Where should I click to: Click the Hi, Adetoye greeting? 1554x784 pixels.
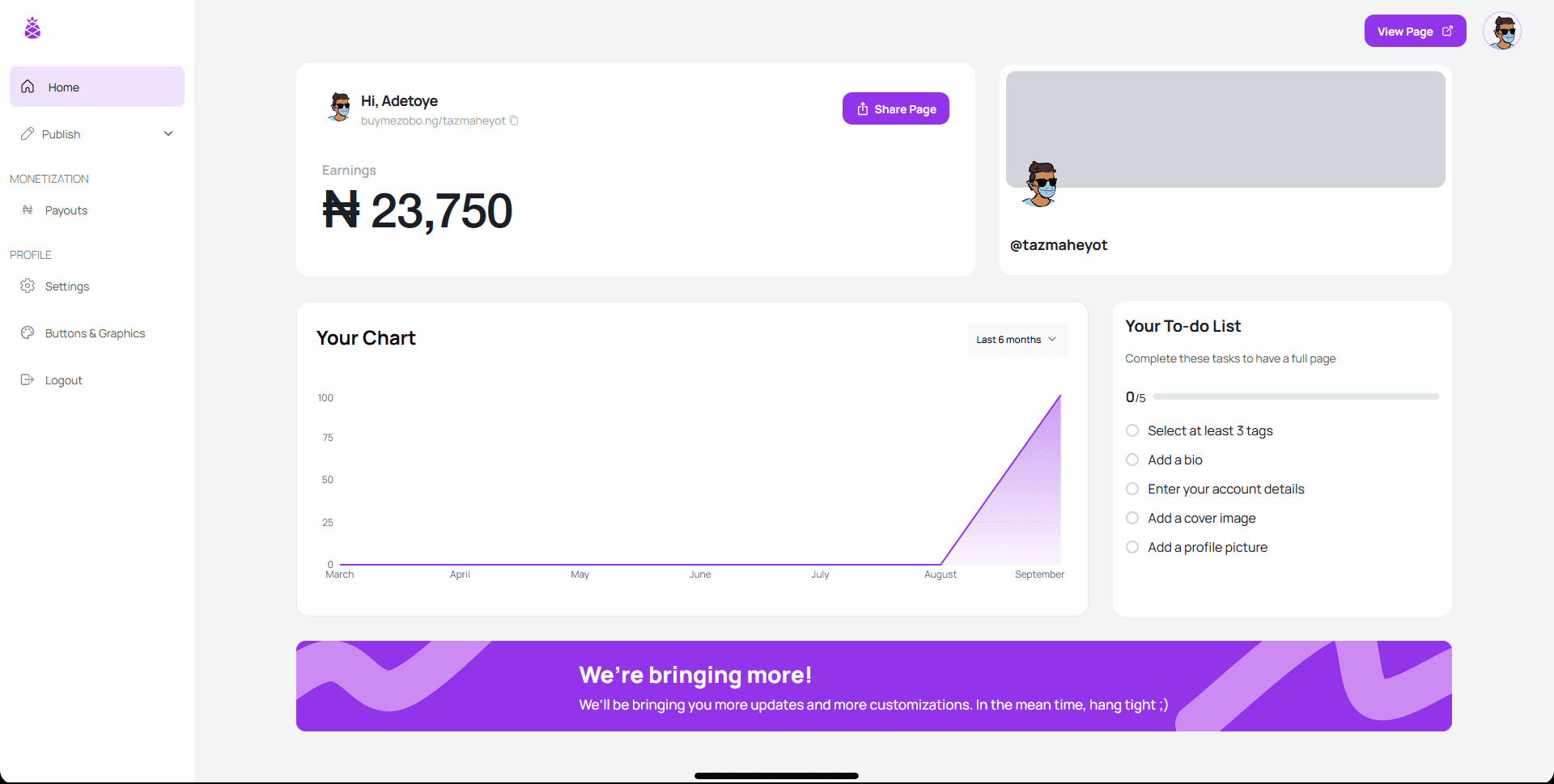click(x=399, y=101)
